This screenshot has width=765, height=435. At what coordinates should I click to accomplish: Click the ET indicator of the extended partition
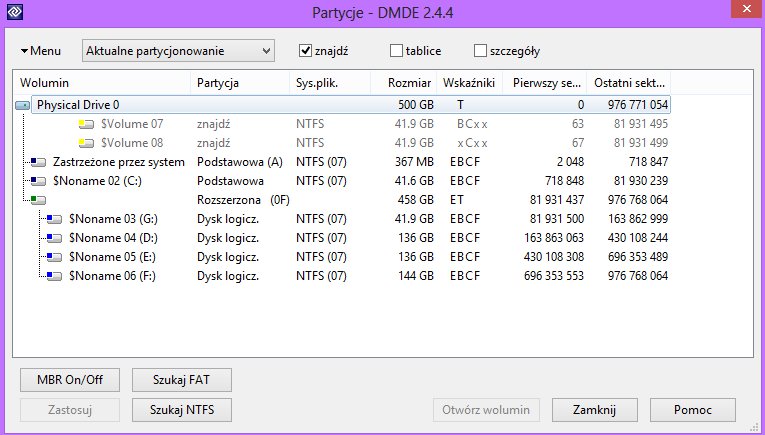tap(457, 200)
